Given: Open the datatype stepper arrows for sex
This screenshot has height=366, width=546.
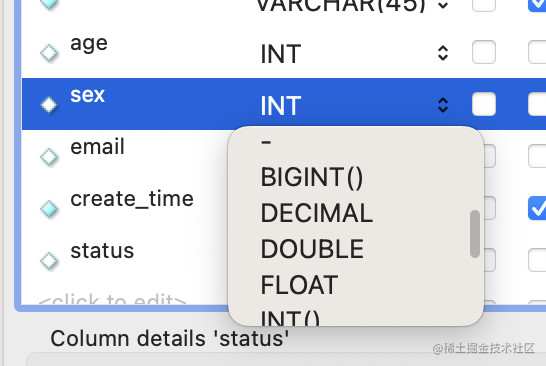Looking at the screenshot, I should pos(443,105).
